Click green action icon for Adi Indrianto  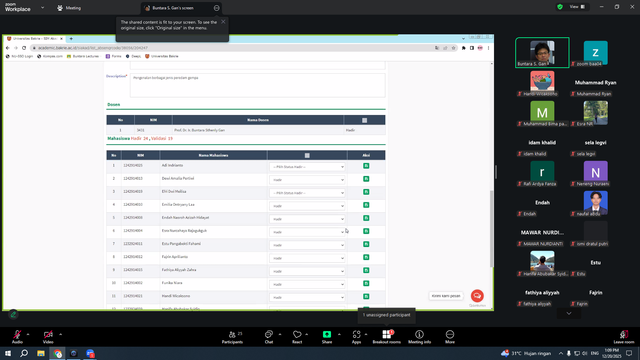366,166
